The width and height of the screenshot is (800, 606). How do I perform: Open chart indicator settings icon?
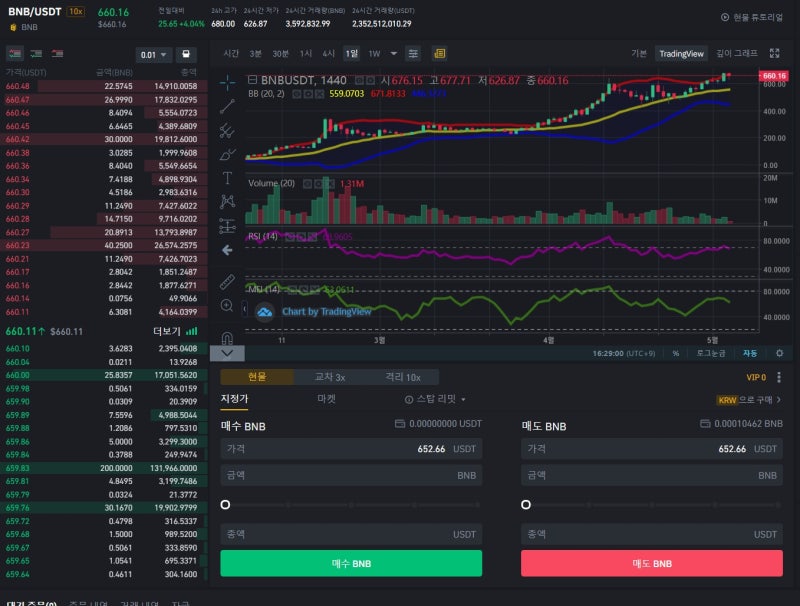click(x=413, y=54)
